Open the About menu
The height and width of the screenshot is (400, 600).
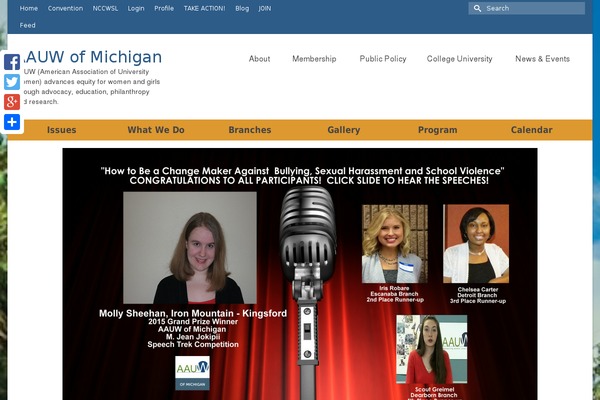tap(259, 59)
